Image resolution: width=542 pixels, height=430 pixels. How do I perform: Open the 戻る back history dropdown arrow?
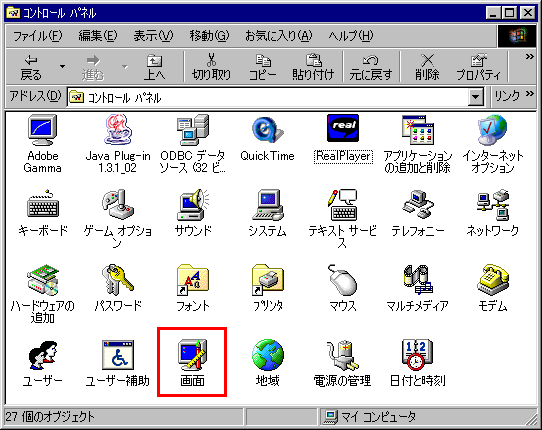[63, 66]
